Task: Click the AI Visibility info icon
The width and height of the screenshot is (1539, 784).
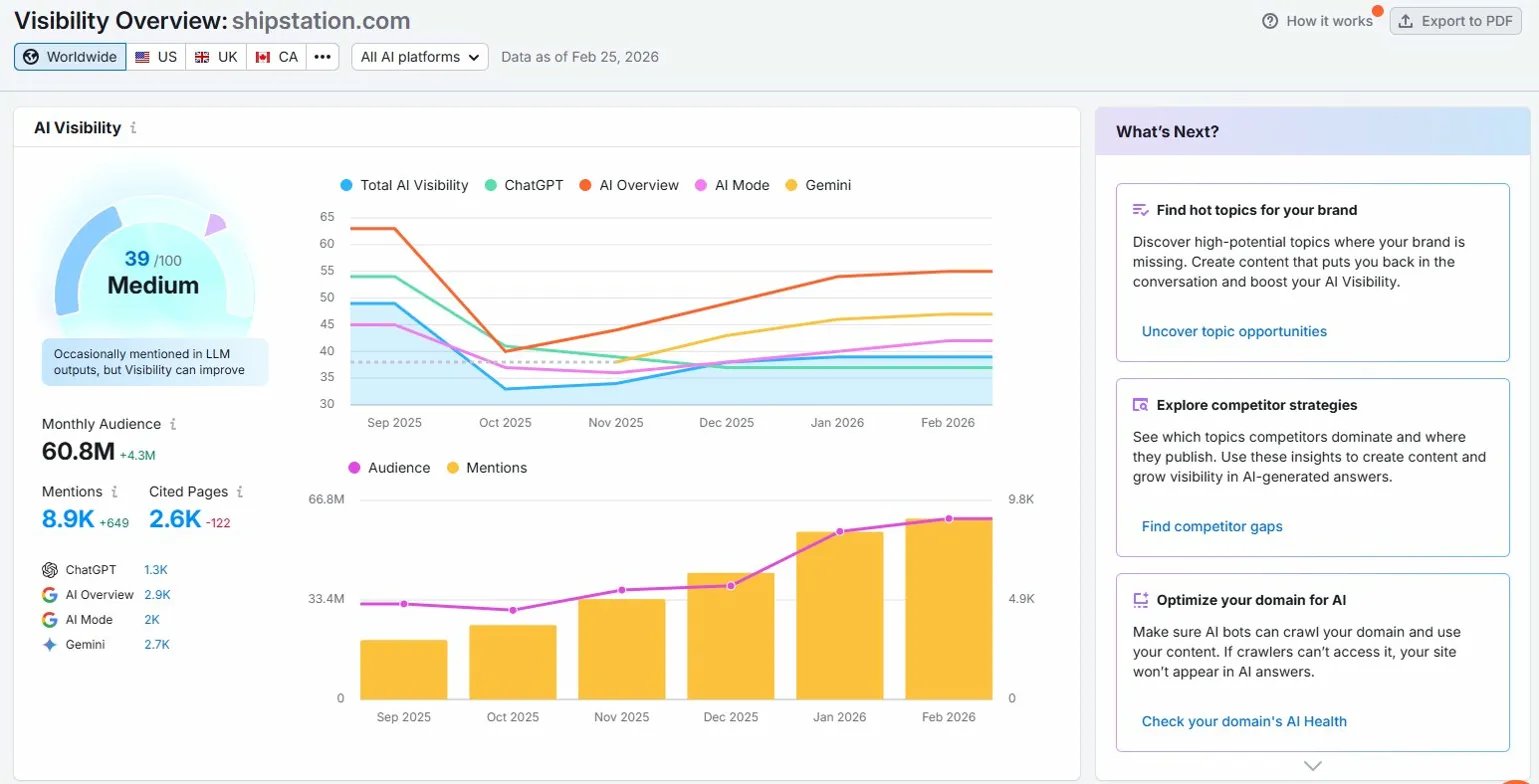Action: [x=134, y=128]
